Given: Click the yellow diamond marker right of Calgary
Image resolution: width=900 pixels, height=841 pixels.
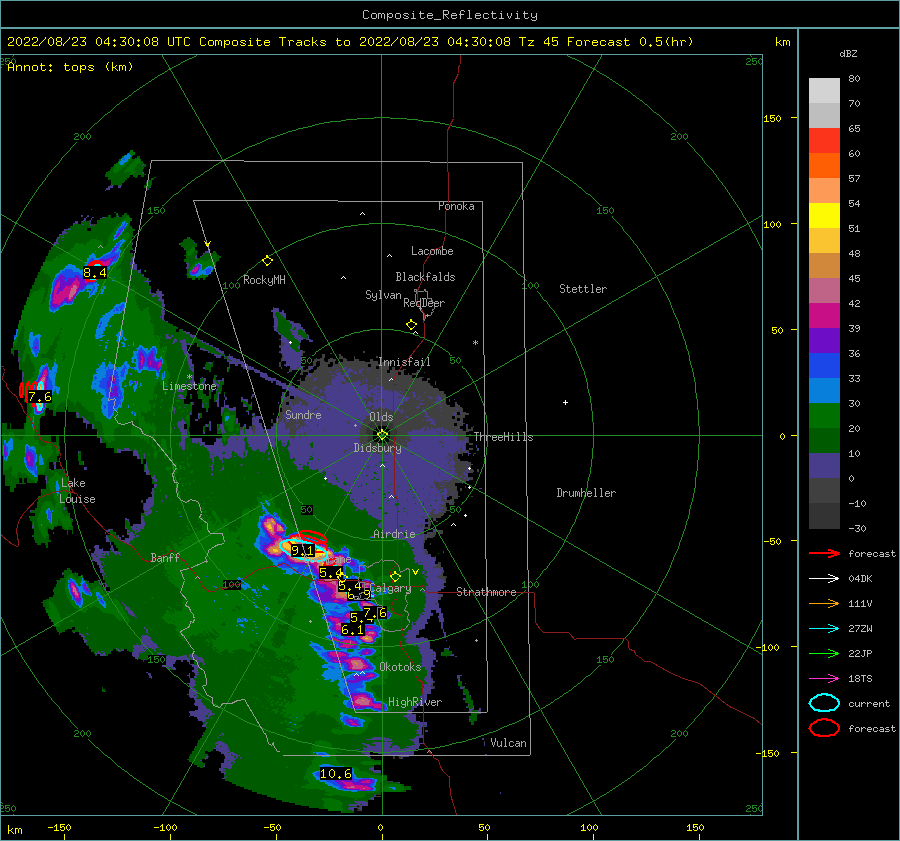Looking at the screenshot, I should point(395,576).
